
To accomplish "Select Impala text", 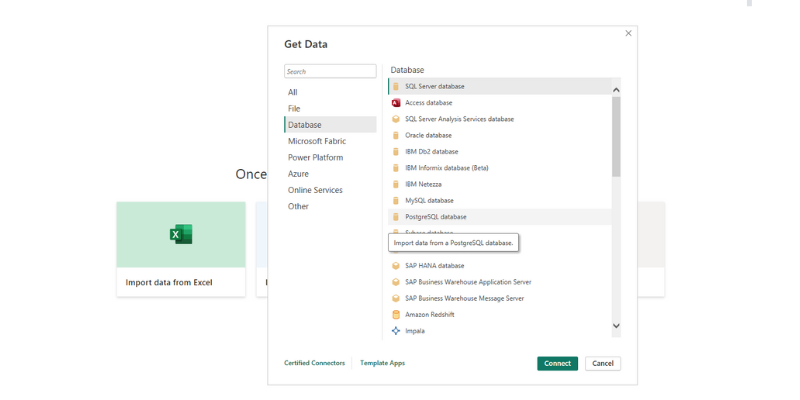I will [x=415, y=331].
